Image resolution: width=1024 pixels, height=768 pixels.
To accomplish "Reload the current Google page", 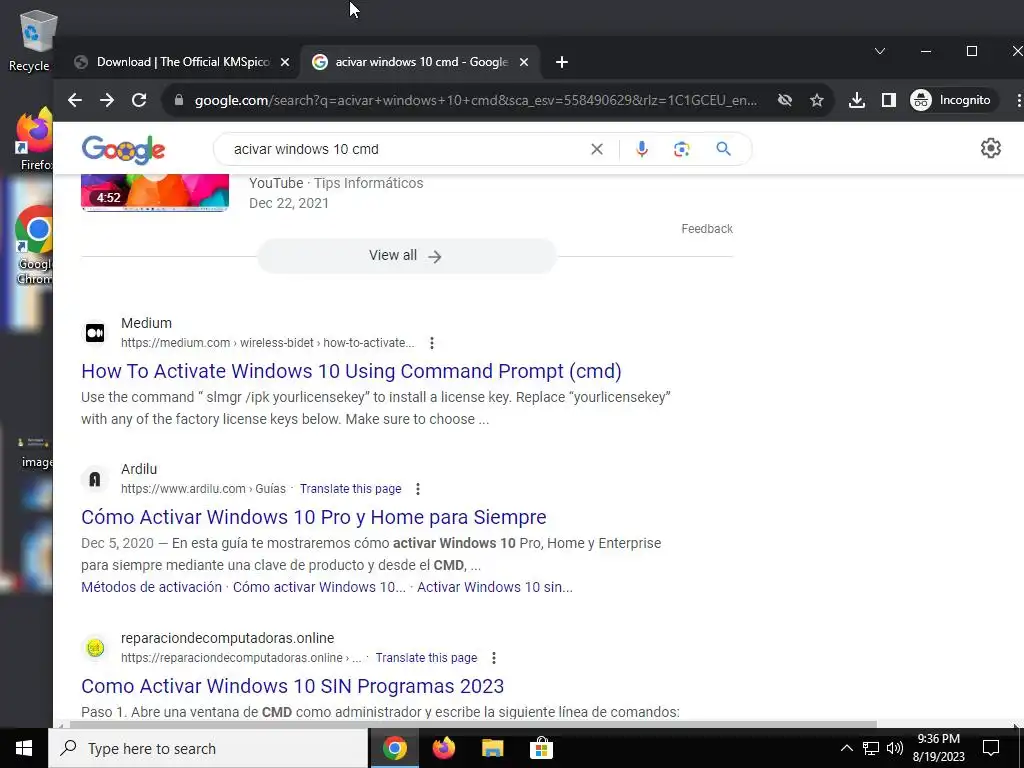I will coord(139,100).
